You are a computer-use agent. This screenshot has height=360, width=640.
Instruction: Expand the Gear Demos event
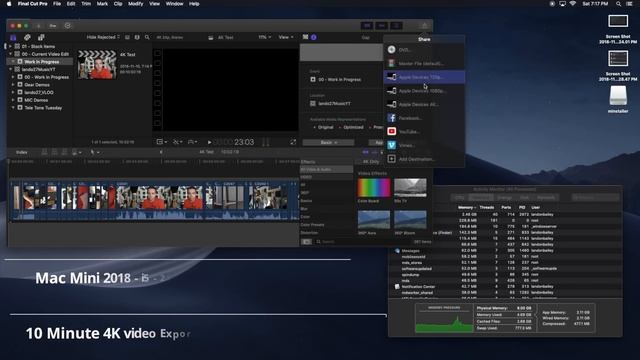coord(13,85)
